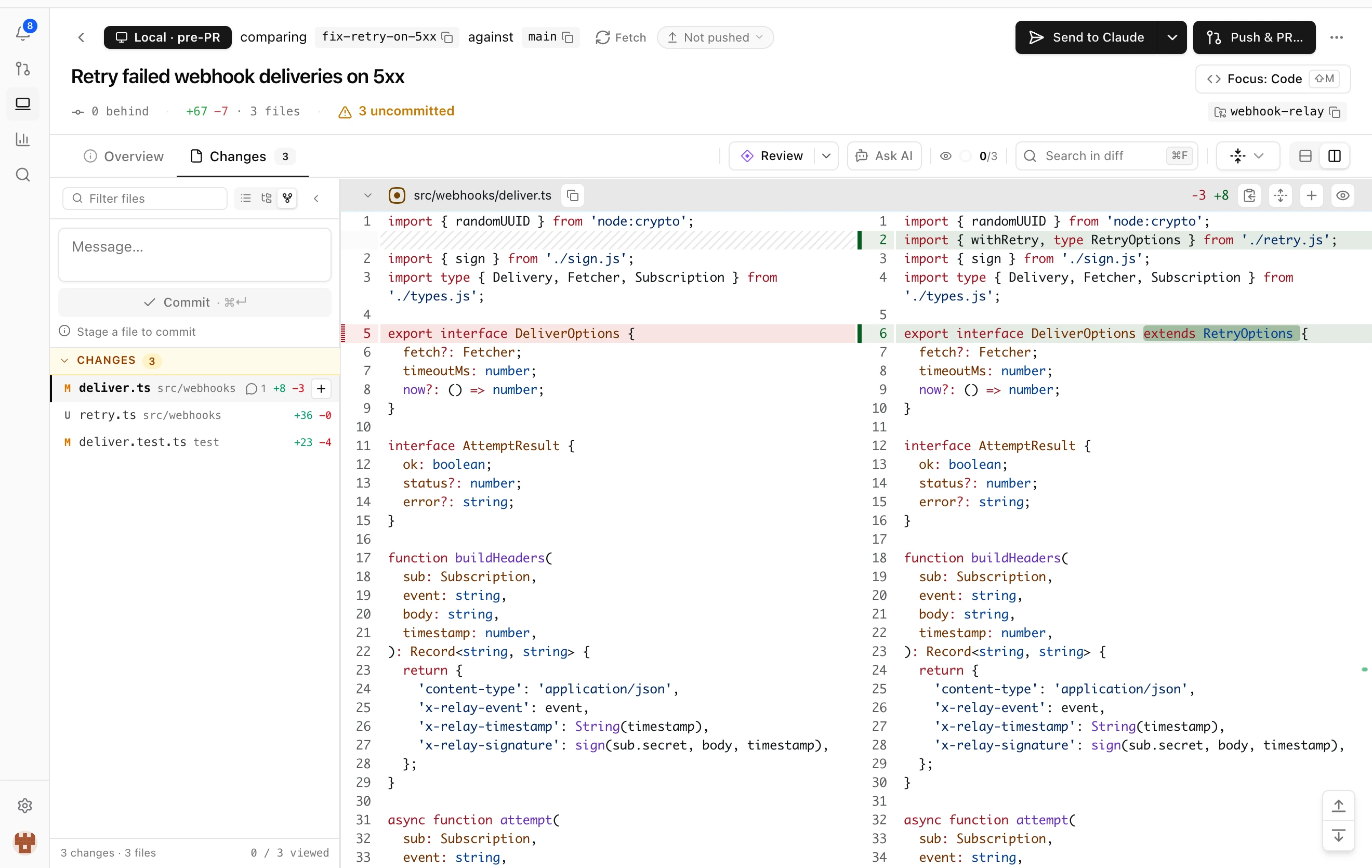Click user avatar at sidebar bottom
This screenshot has width=1372, height=868.
(24, 842)
